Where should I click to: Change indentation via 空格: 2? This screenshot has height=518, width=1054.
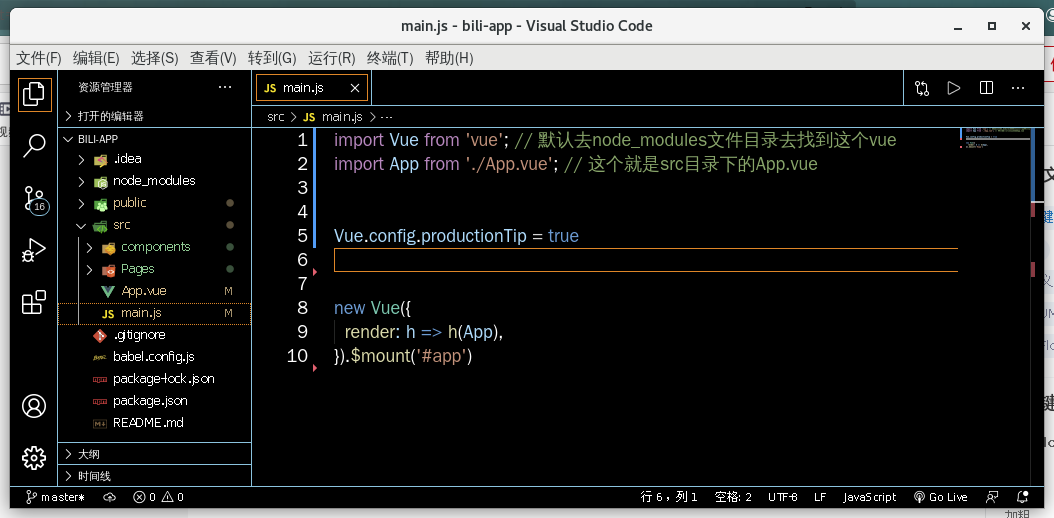click(733, 497)
